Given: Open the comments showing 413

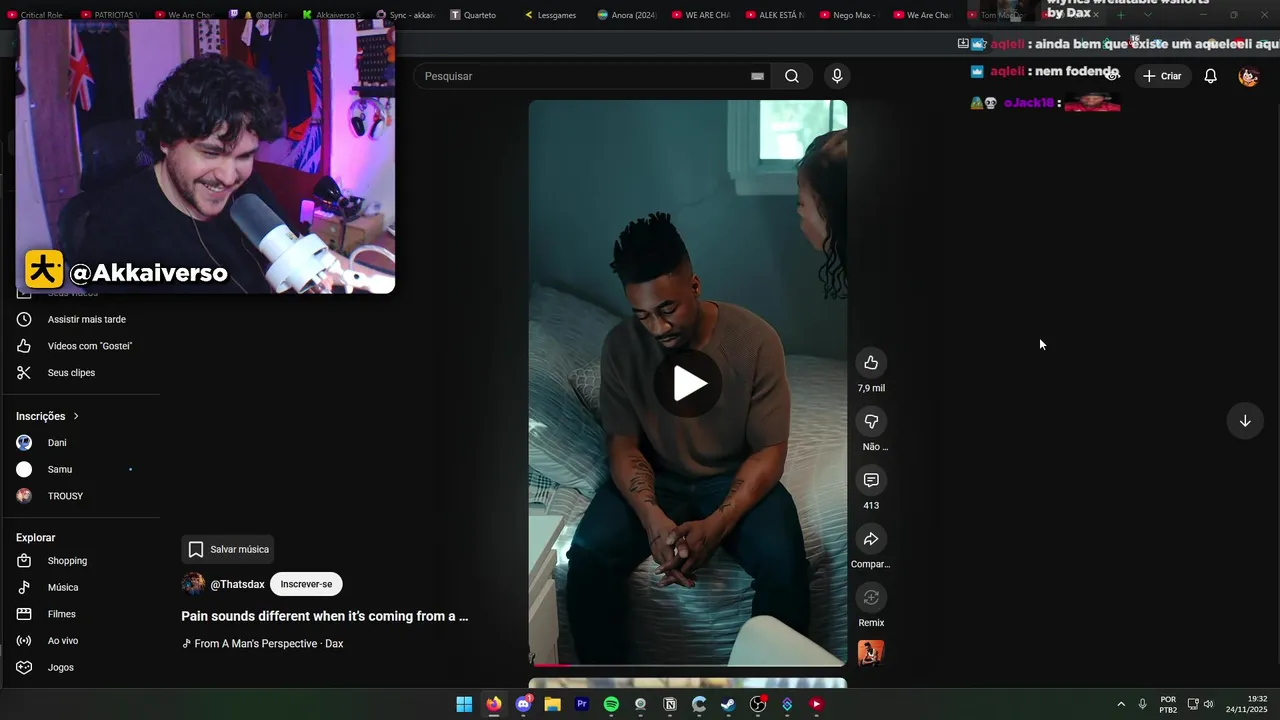Looking at the screenshot, I should click(x=871, y=480).
